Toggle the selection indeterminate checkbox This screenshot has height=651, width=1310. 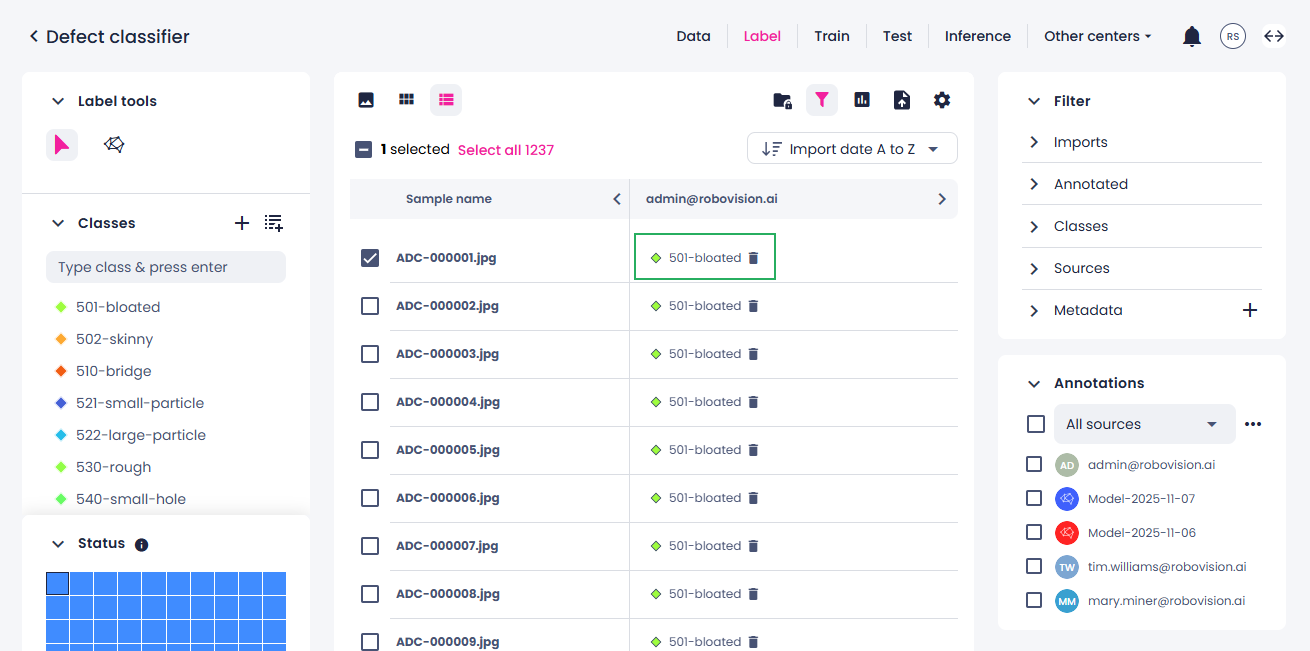tap(364, 150)
